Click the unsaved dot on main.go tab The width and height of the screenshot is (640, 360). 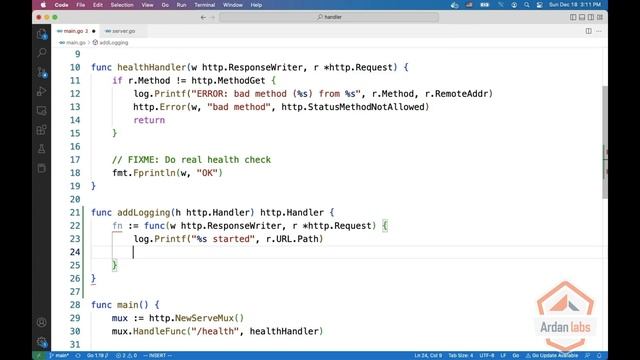point(94,31)
